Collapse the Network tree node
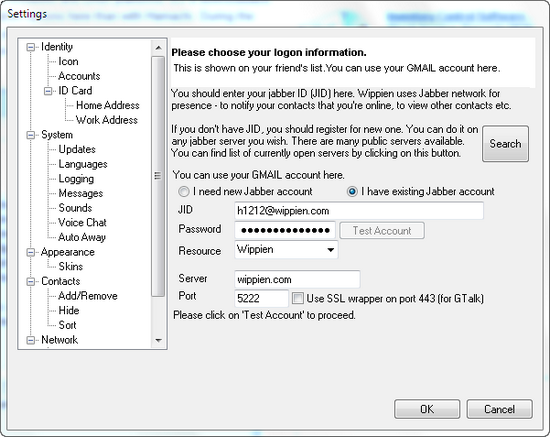 31,340
